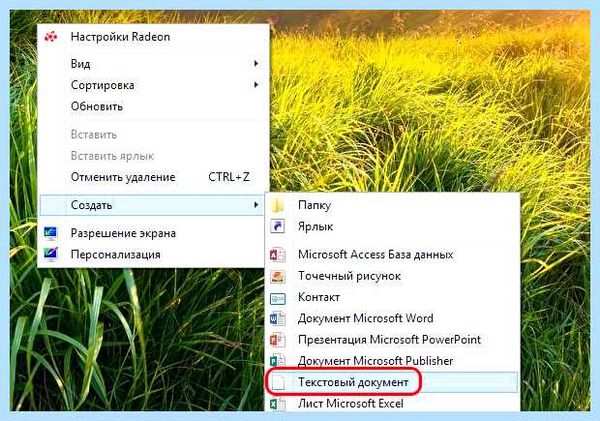
Task: Click the Microsoft Publisher document icon
Action: [277, 361]
